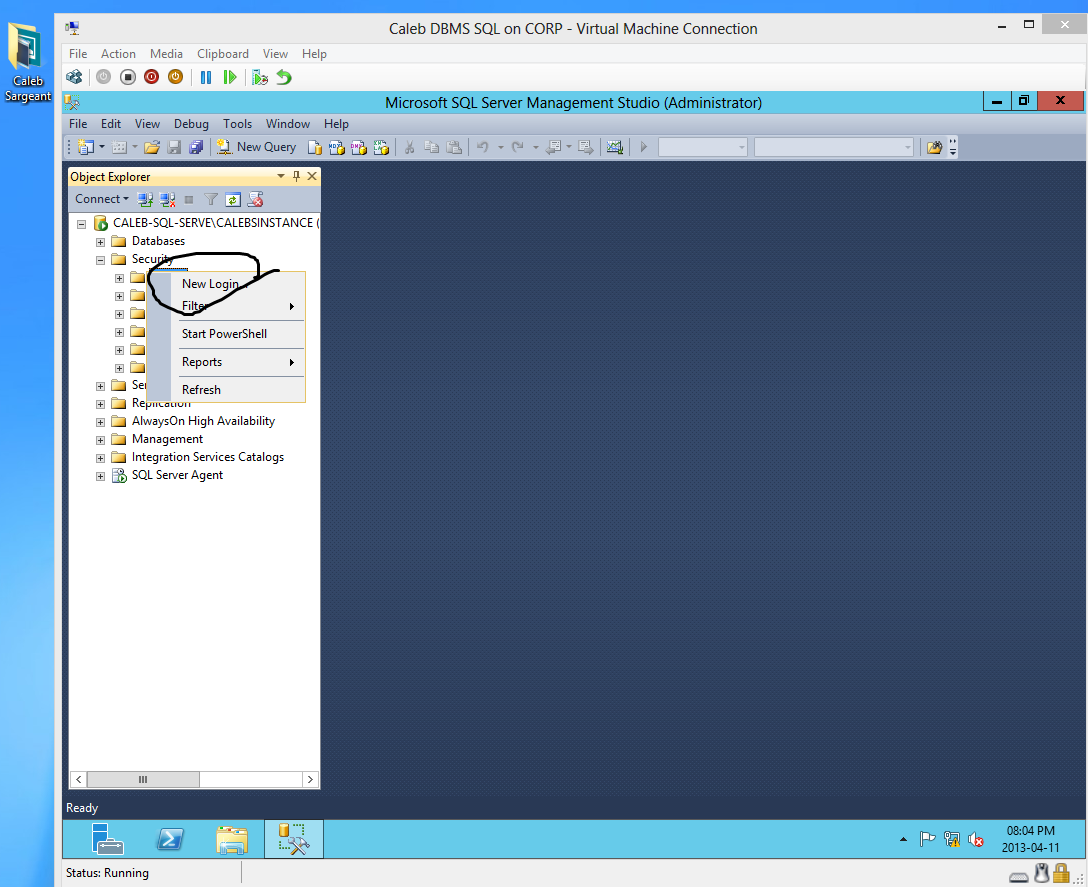Open the Connect dropdown in Object Explorer
1088x887 pixels.
pos(101,199)
